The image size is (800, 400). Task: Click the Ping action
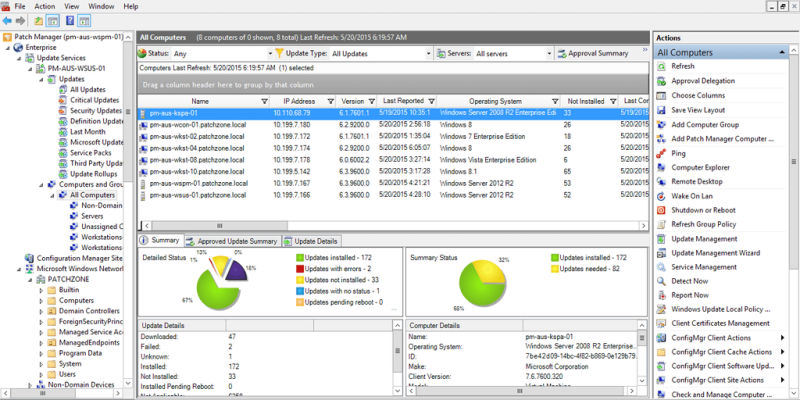click(x=678, y=153)
